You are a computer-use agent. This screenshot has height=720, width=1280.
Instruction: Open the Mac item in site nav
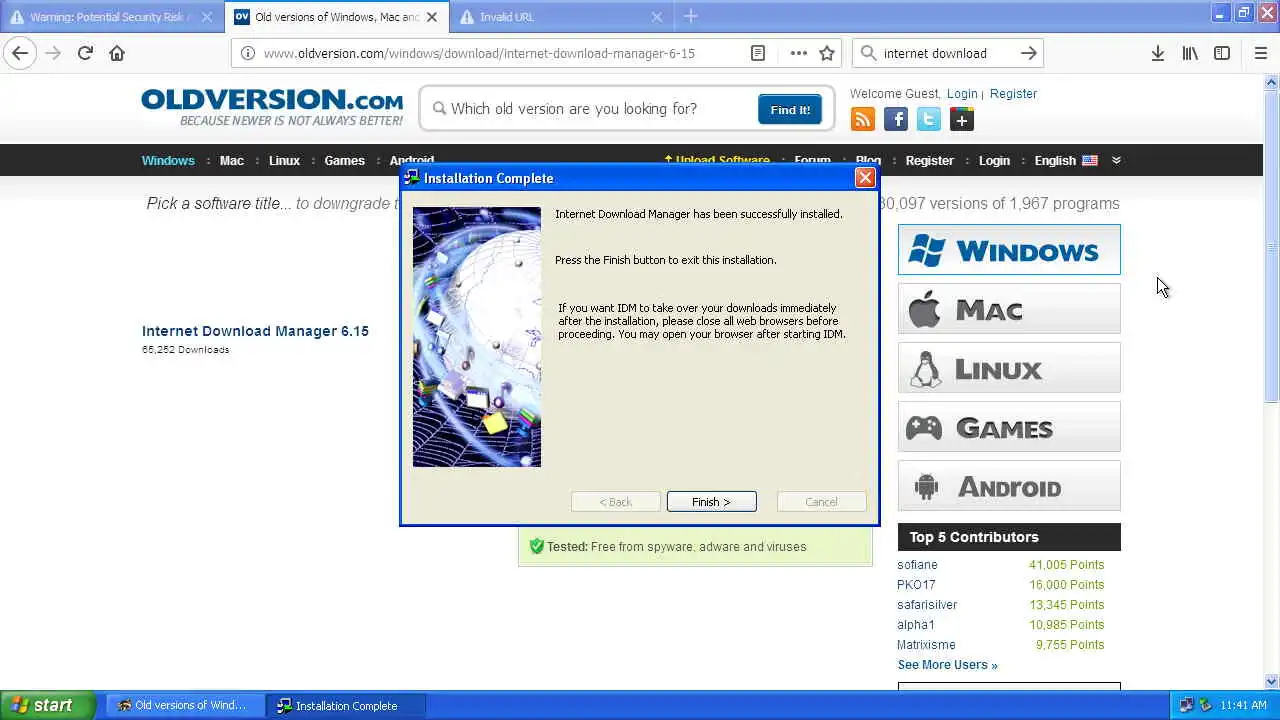click(232, 160)
